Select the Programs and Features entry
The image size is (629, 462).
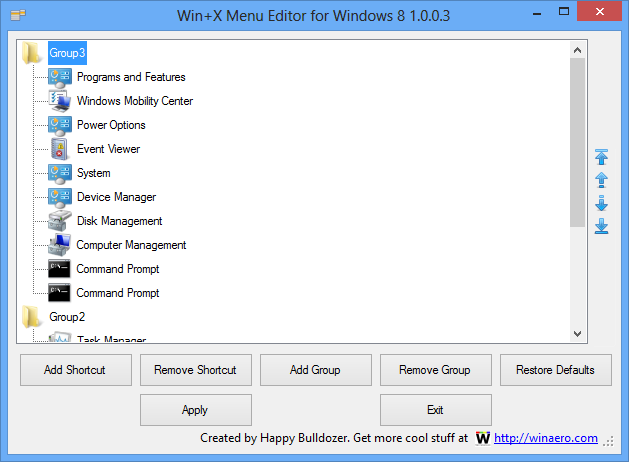131,77
